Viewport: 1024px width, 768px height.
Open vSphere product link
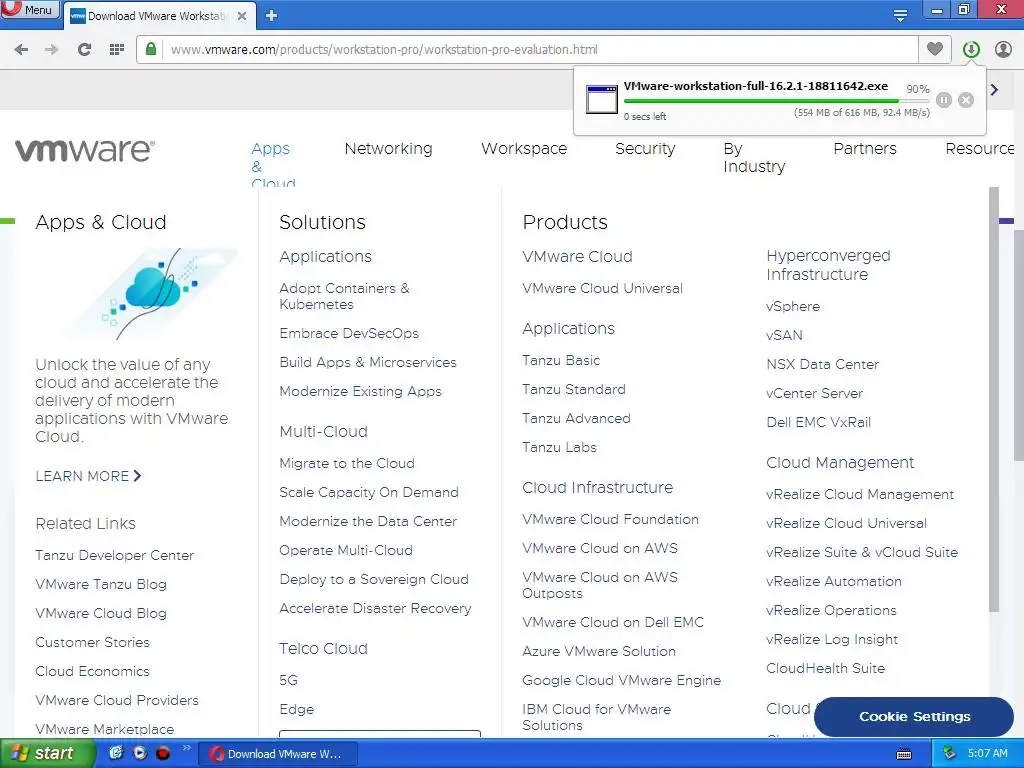[x=793, y=306]
